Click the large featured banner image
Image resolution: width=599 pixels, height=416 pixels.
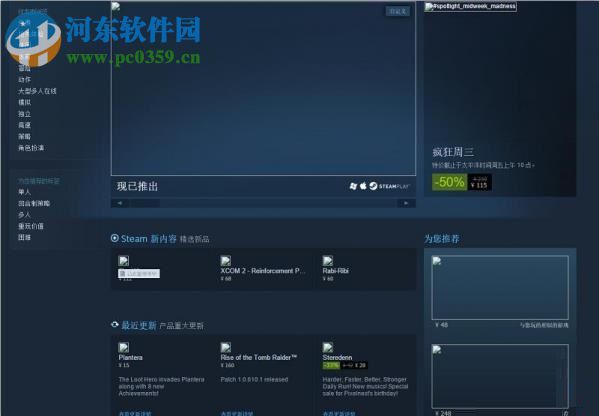pyautogui.click(x=263, y=89)
